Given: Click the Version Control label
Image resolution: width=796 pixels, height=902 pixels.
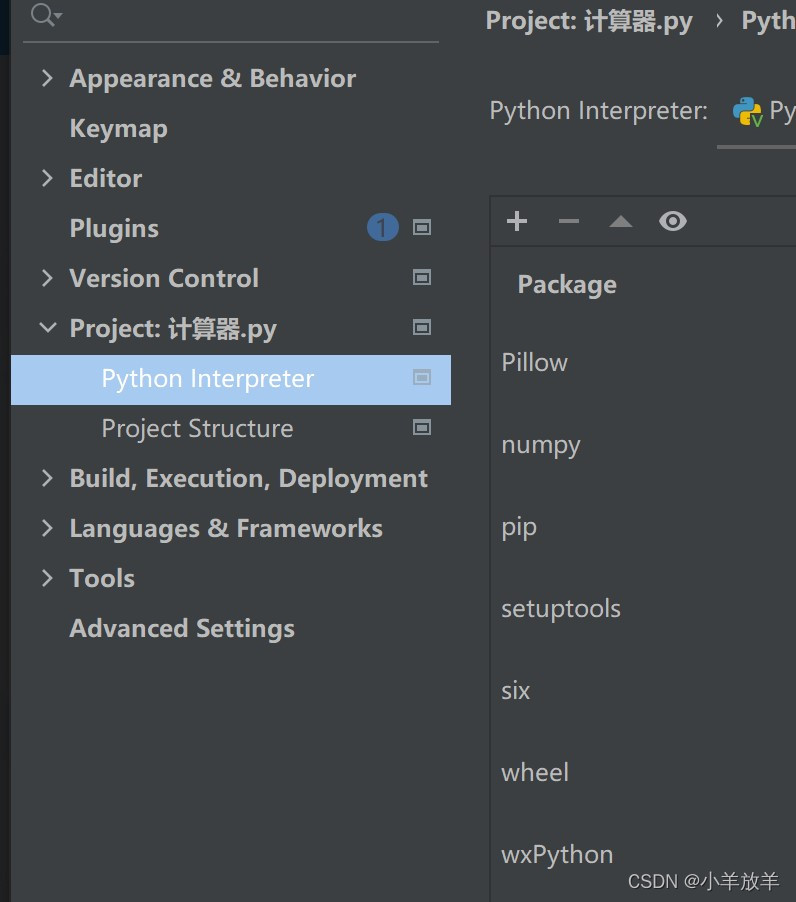Looking at the screenshot, I should (164, 278).
